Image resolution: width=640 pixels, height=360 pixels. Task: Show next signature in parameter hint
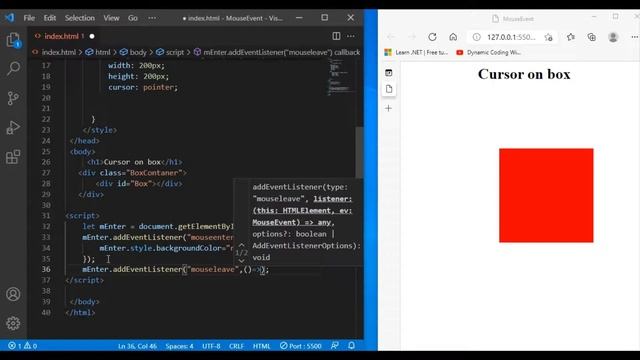[x=241, y=261]
